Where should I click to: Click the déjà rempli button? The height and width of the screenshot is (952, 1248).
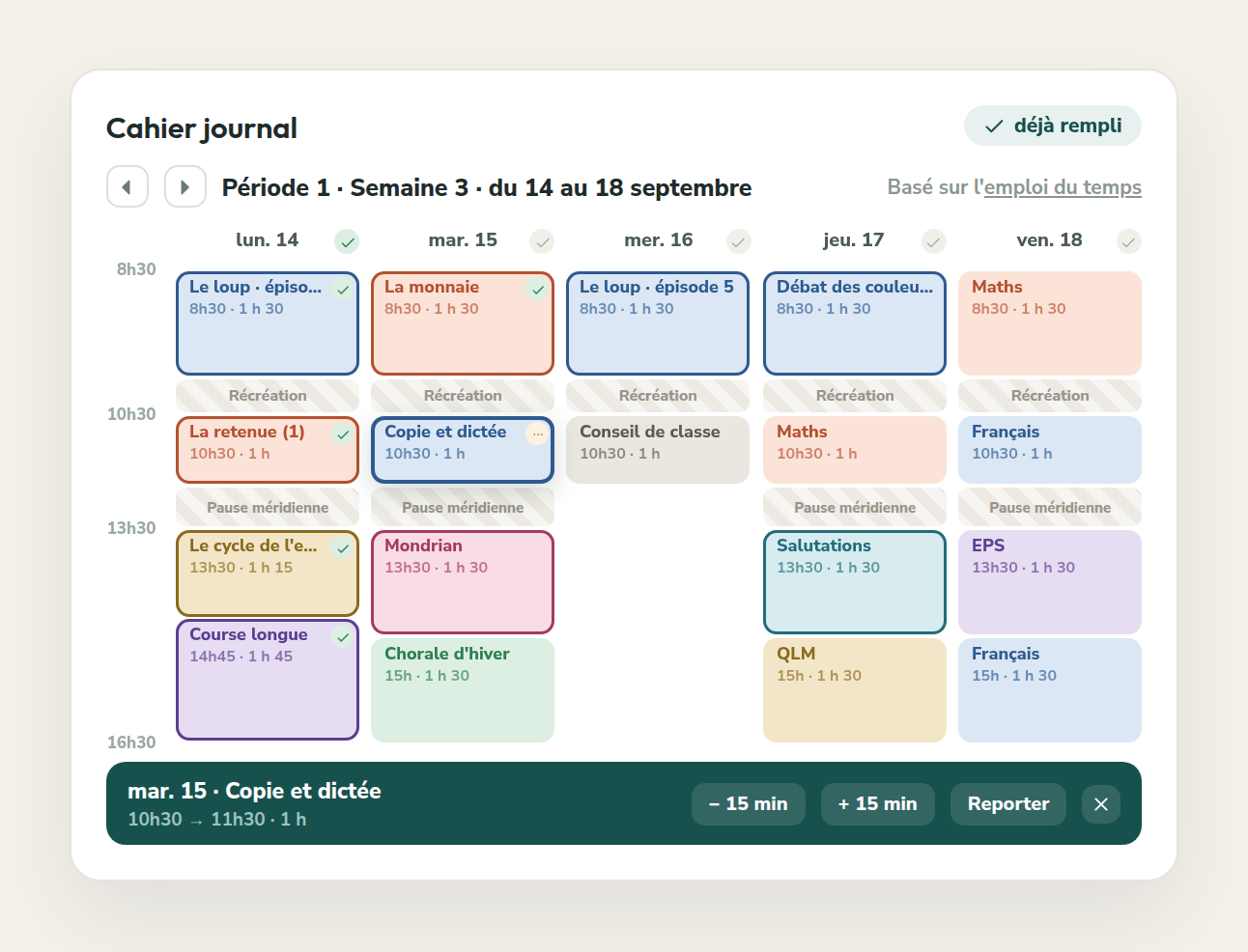[1053, 126]
